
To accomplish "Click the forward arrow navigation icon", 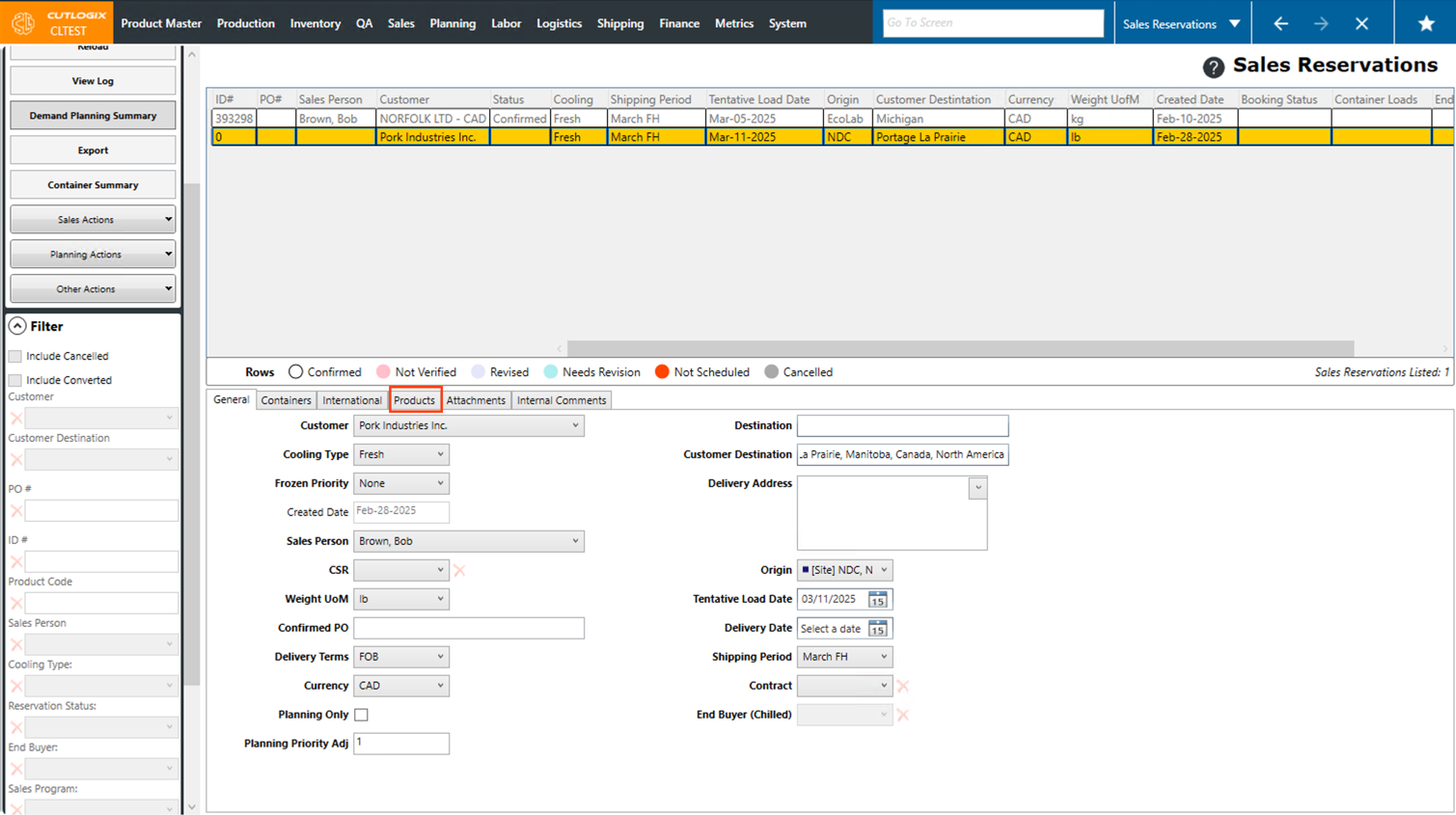I will [1321, 23].
